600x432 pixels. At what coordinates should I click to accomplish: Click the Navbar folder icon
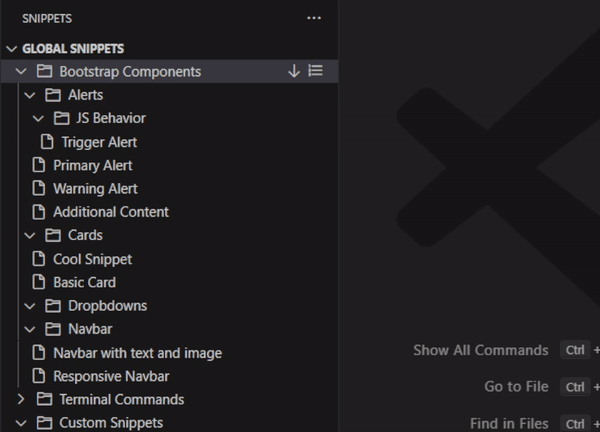tap(53, 329)
